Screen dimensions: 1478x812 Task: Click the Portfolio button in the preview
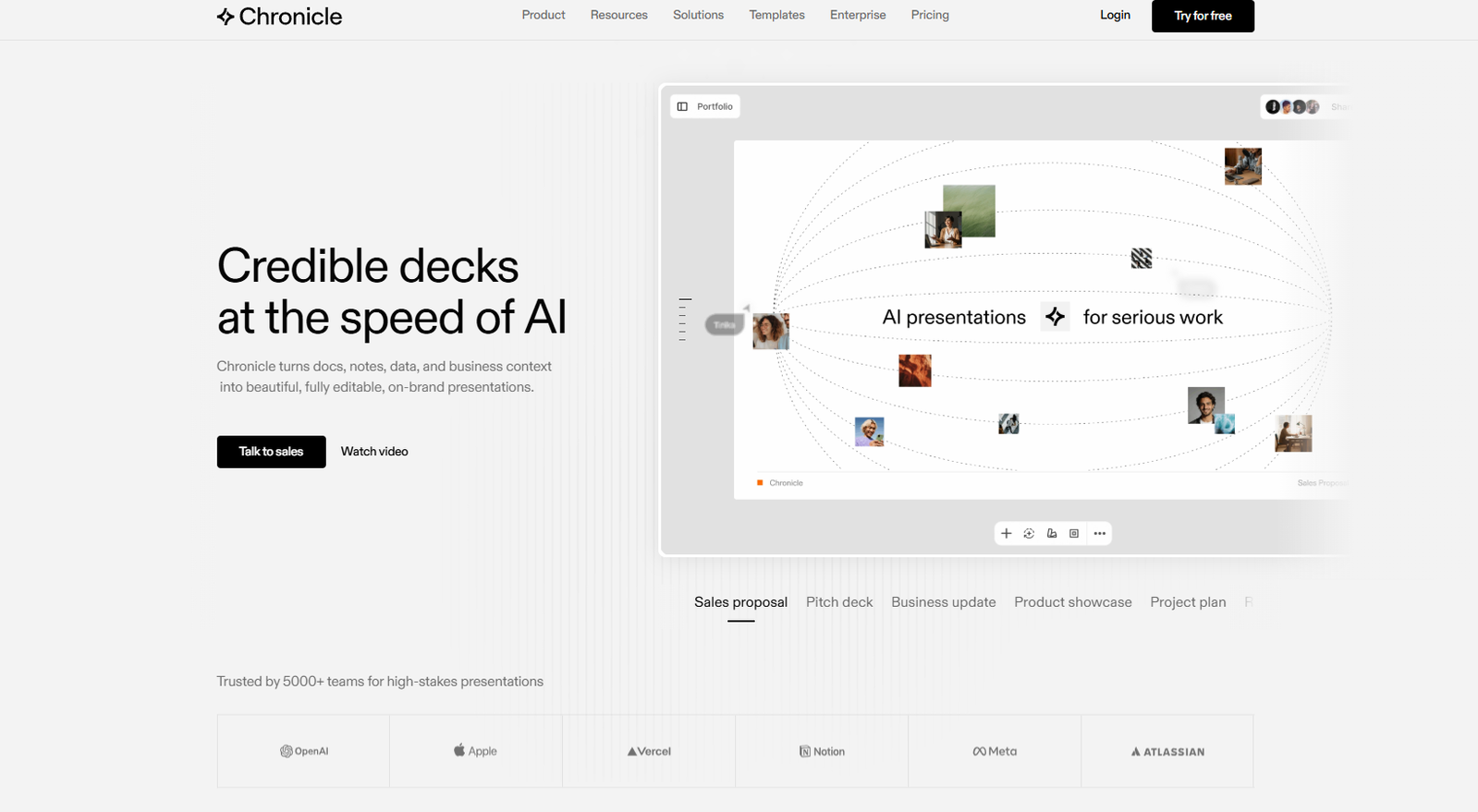(704, 107)
